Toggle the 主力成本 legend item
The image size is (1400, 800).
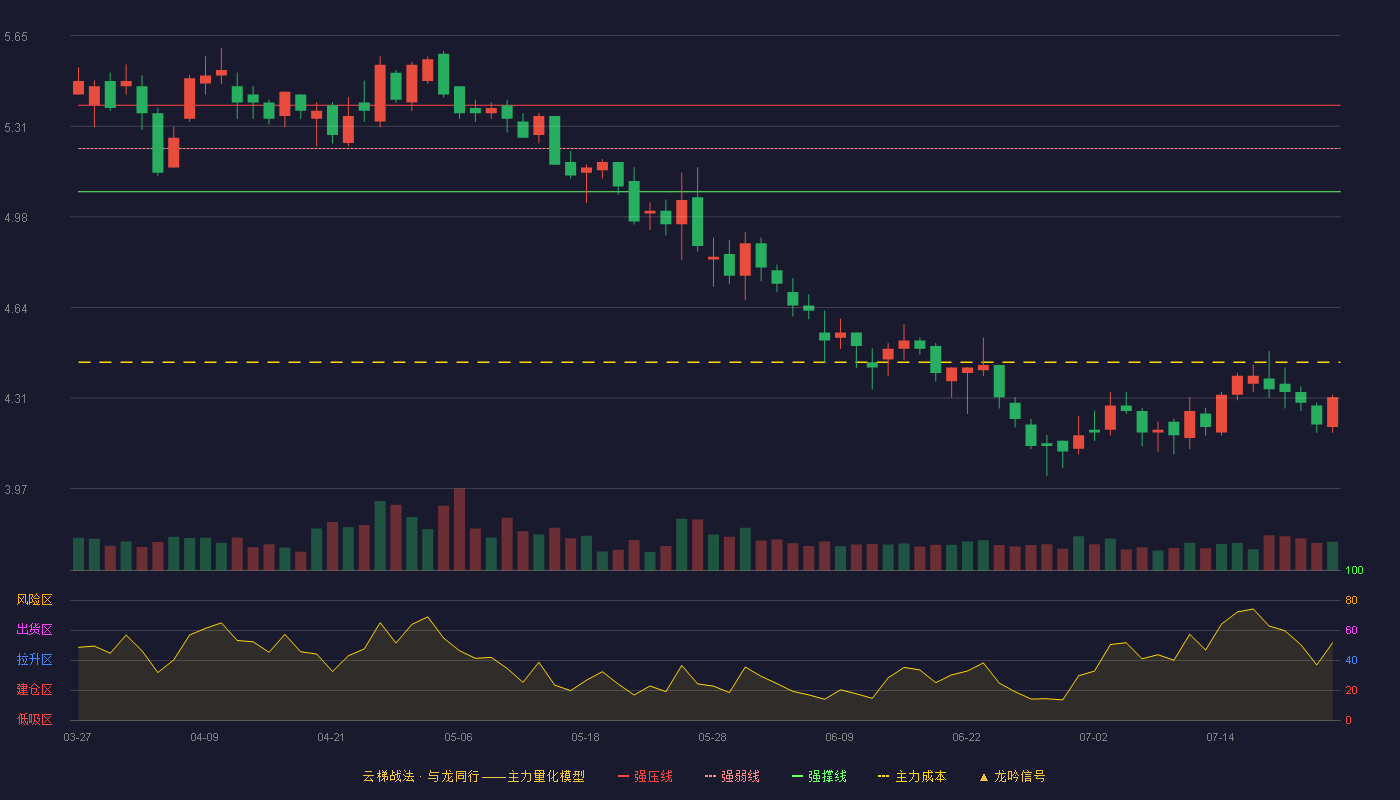point(912,776)
